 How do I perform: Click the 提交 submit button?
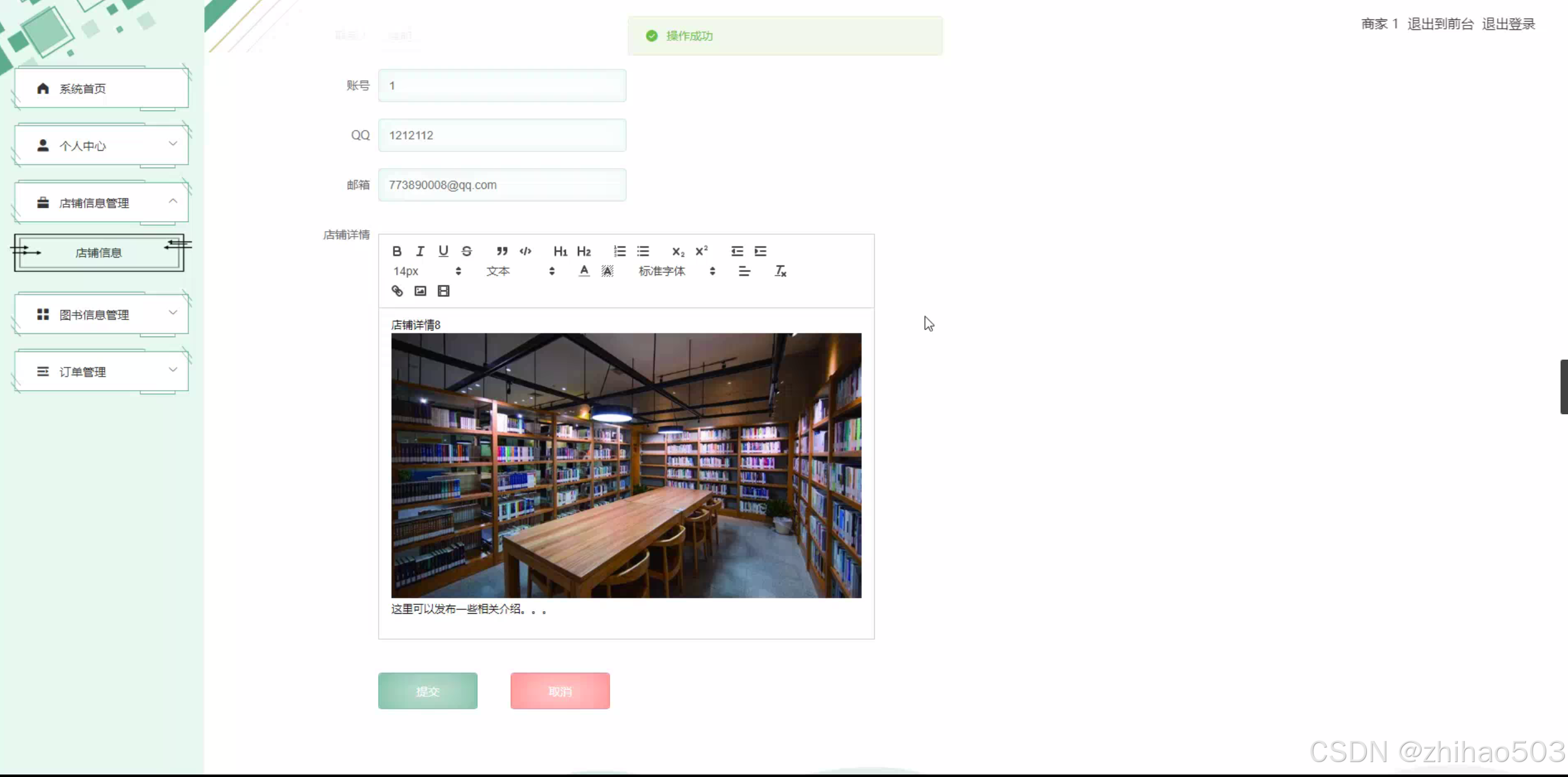coord(428,691)
